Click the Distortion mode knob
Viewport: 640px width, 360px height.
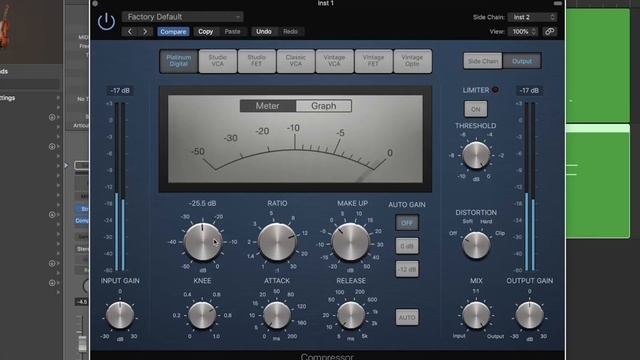pyautogui.click(x=476, y=245)
